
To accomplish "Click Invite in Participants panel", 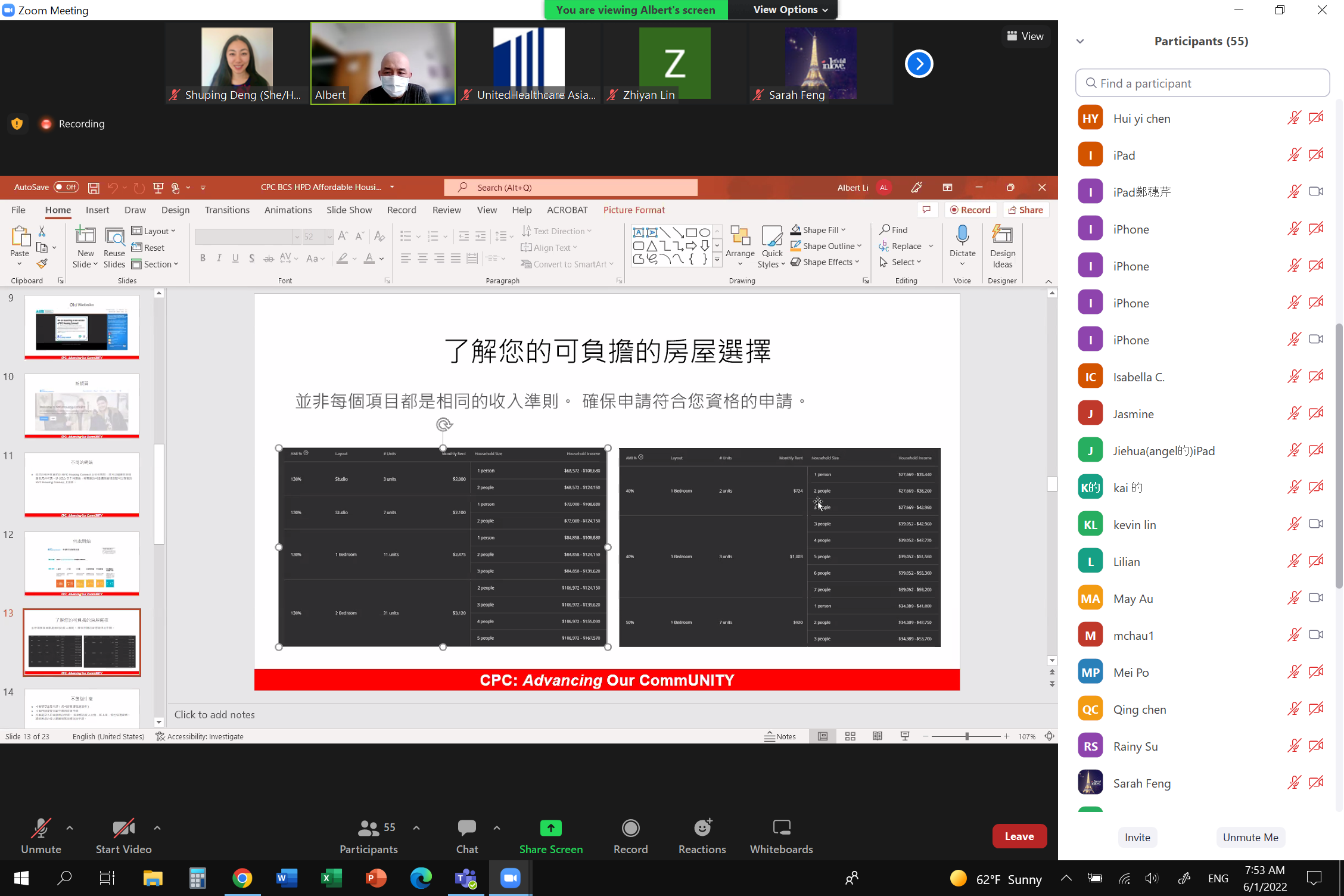I will (x=1137, y=837).
